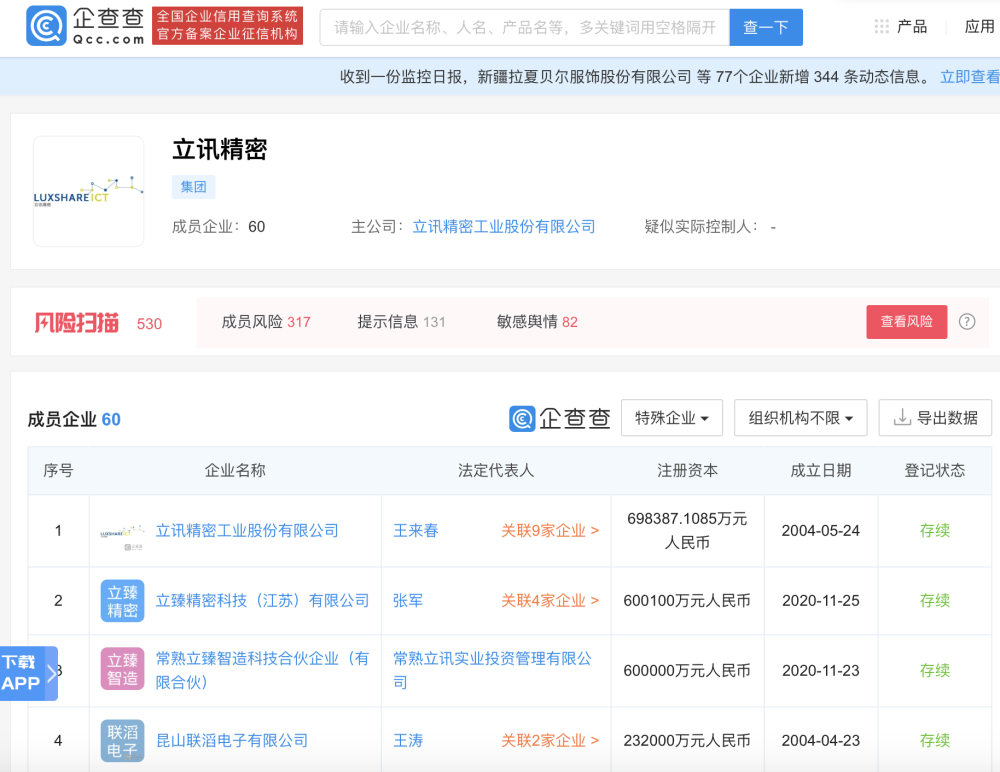
Task: Expand the 组织机构不限 dropdown filter
Action: (800, 418)
